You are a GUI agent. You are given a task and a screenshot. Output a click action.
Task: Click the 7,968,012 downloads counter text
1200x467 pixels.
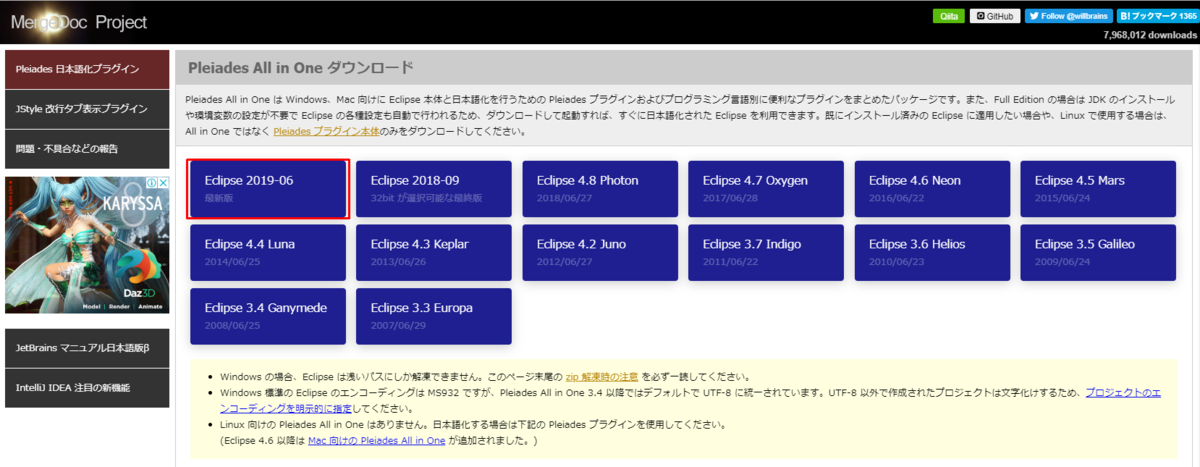click(x=1150, y=34)
